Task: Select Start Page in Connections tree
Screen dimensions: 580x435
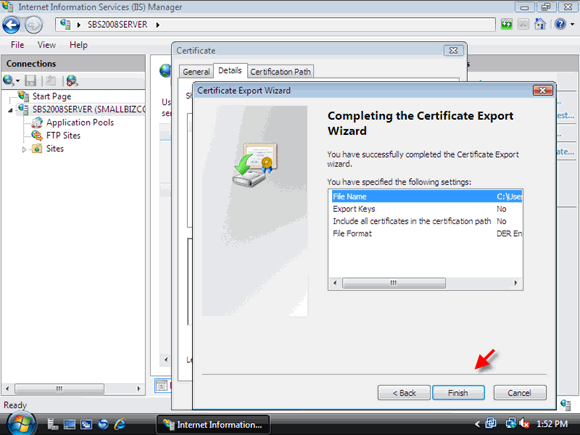Action: (x=51, y=97)
